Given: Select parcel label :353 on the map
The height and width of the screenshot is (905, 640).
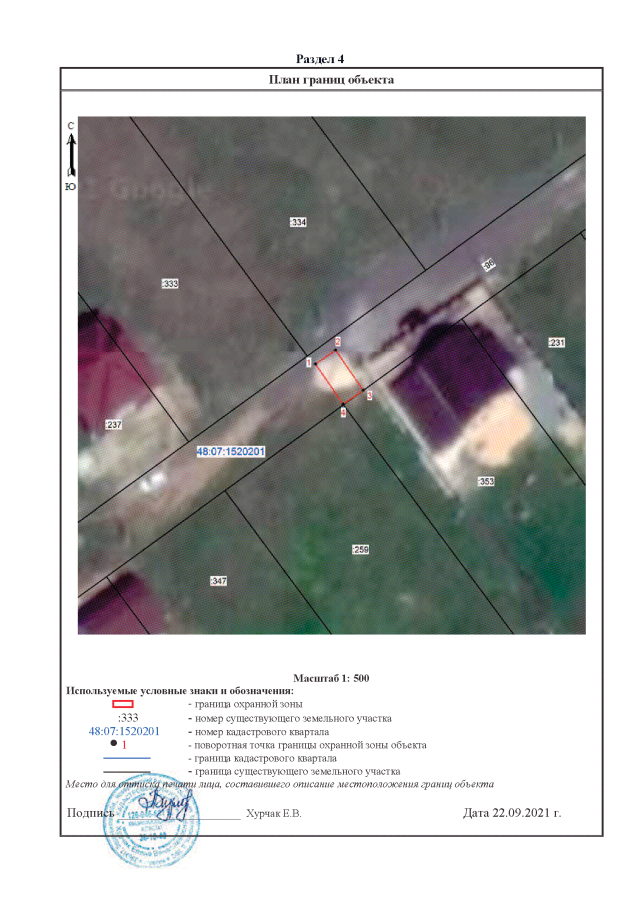Looking at the screenshot, I should pyautogui.click(x=486, y=482).
